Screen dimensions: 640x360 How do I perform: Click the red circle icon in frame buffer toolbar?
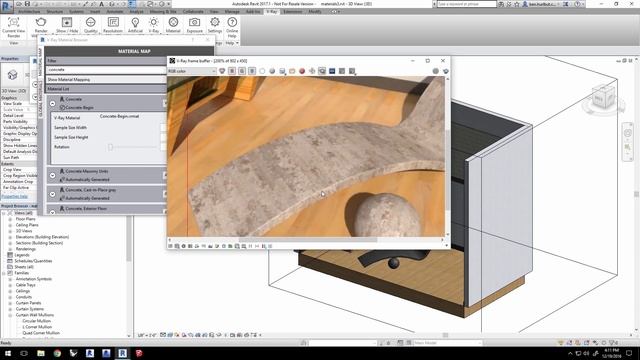[x=302, y=71]
